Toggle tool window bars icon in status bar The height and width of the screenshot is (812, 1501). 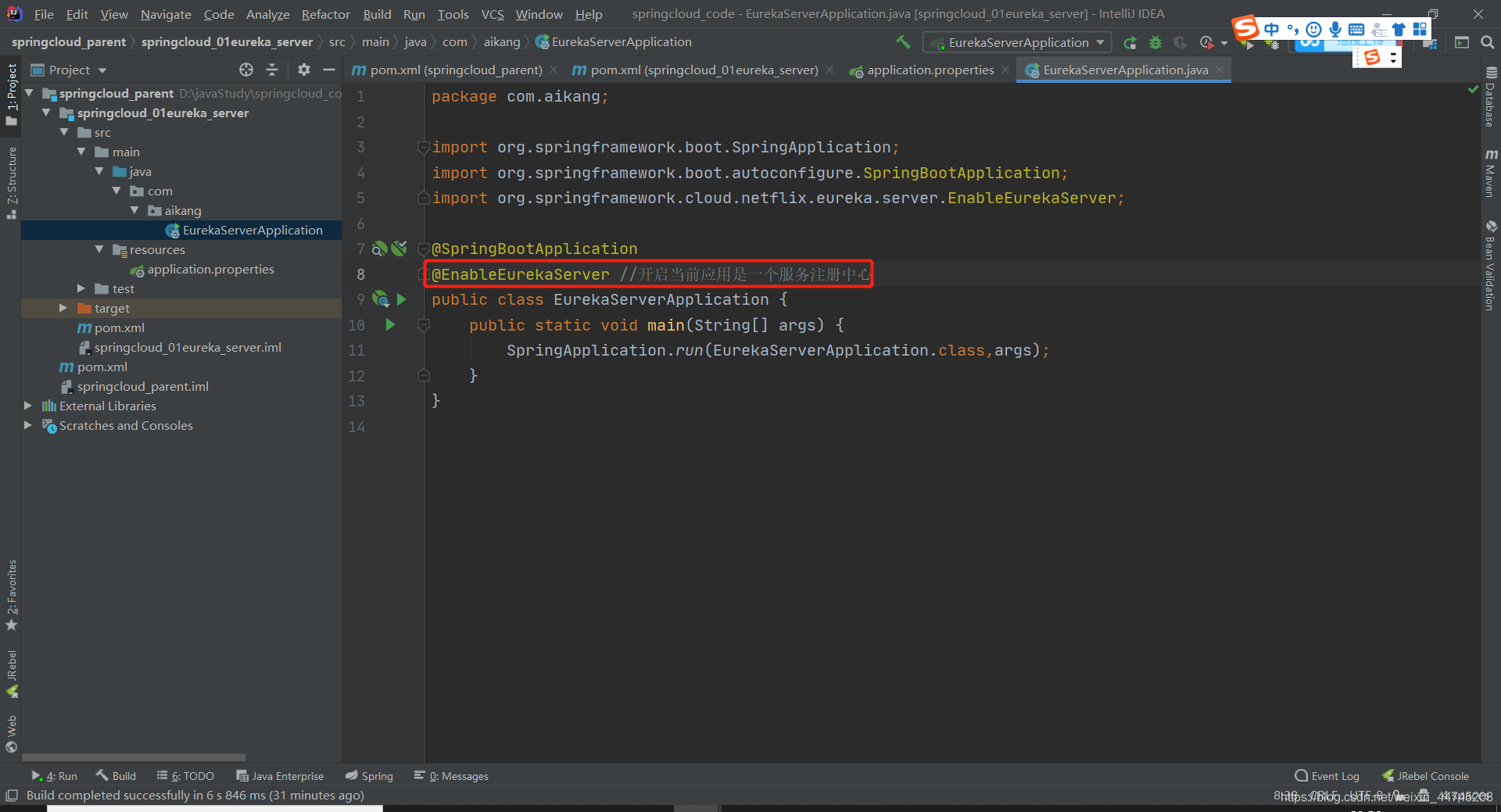(x=11, y=796)
